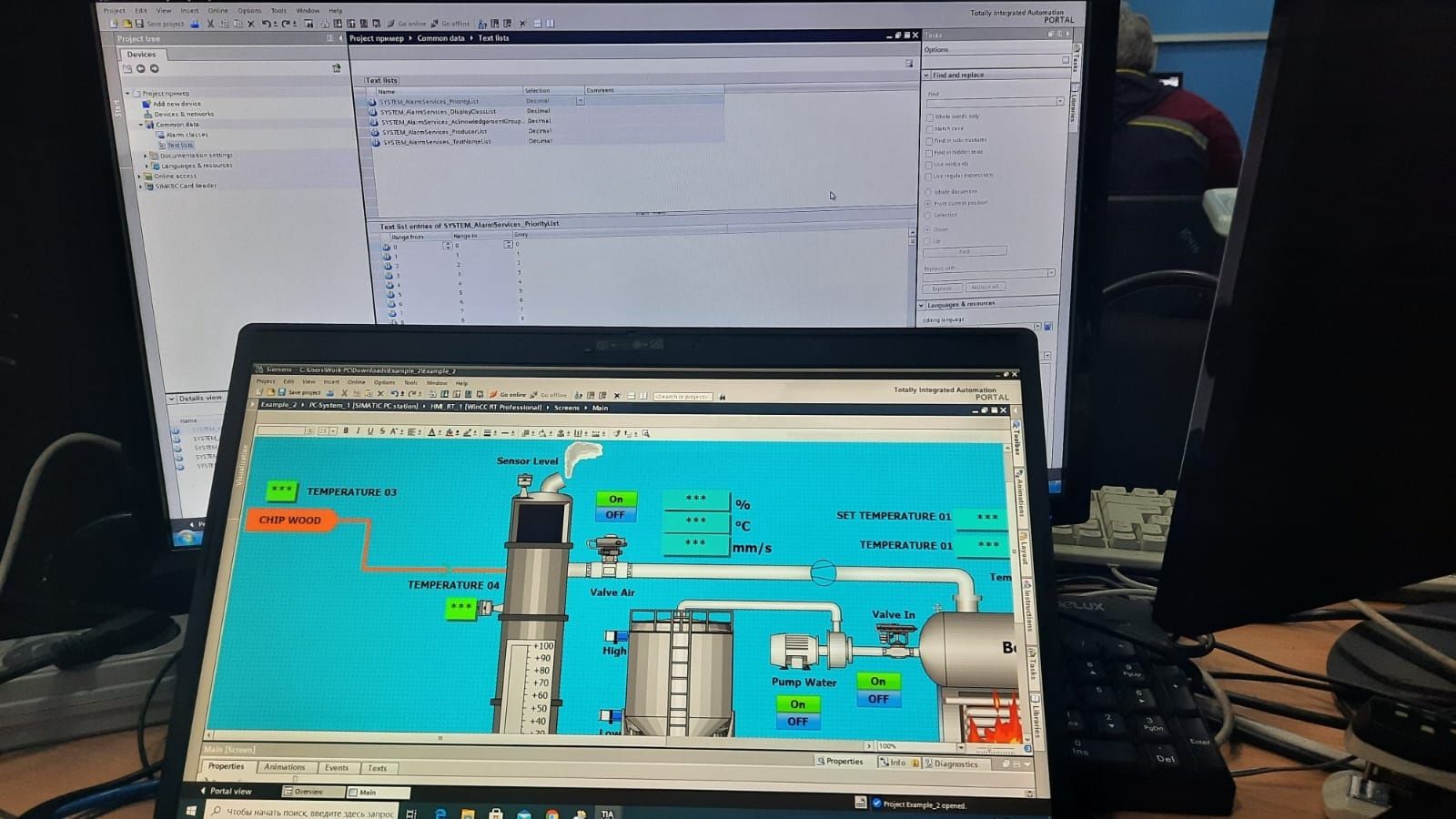Collapse Common data tree node
The width and height of the screenshot is (1456, 819).
pos(141,124)
